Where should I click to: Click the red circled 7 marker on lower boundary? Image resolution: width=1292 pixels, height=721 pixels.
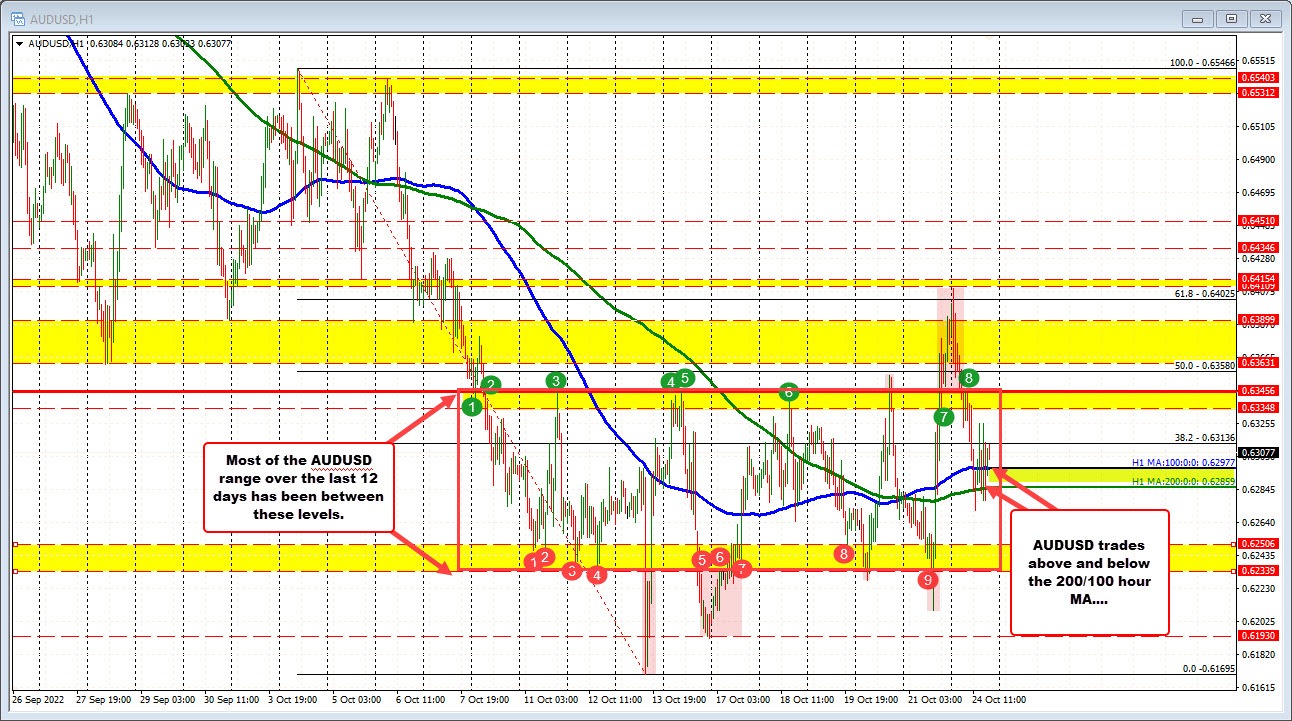tap(741, 569)
